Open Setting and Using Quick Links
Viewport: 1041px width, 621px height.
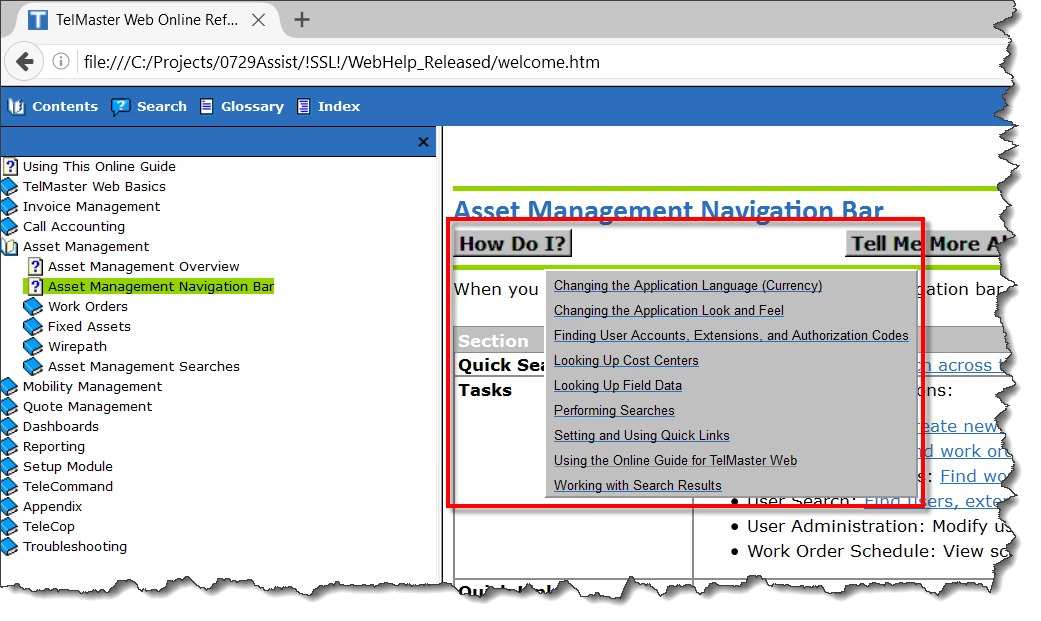(x=641, y=436)
